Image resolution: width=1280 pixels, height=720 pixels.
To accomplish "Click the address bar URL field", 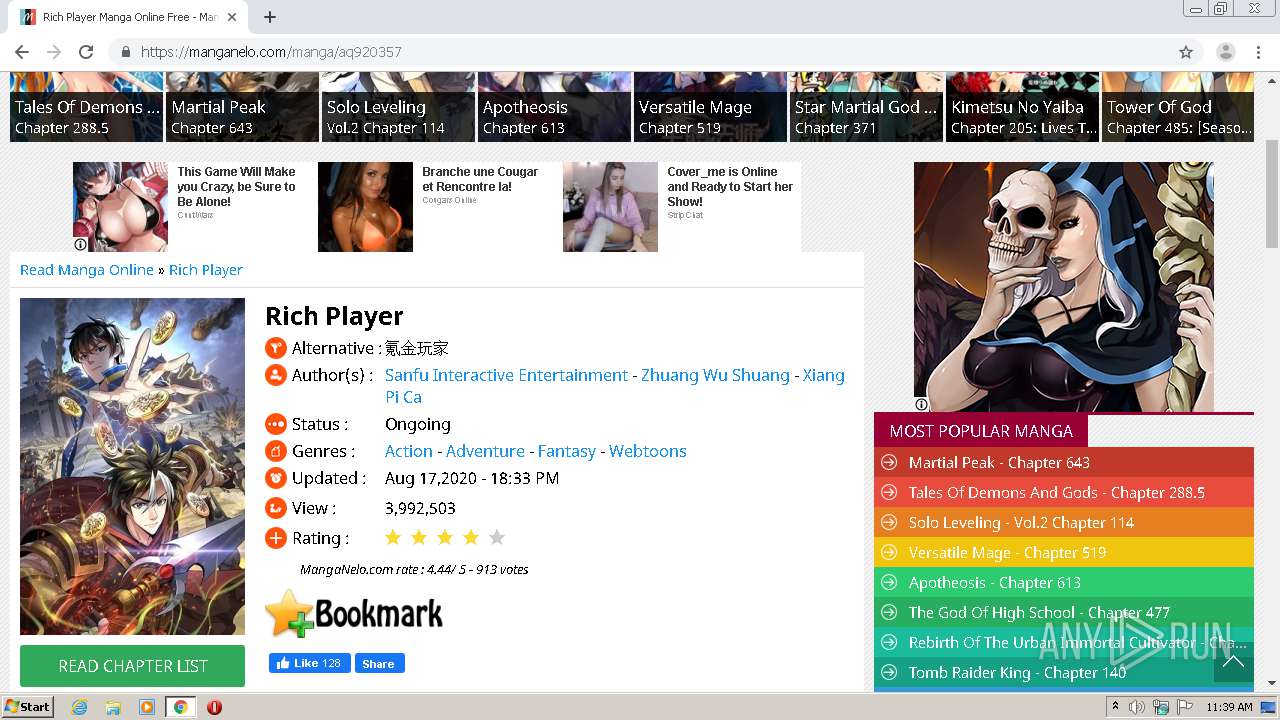I will (640, 52).
